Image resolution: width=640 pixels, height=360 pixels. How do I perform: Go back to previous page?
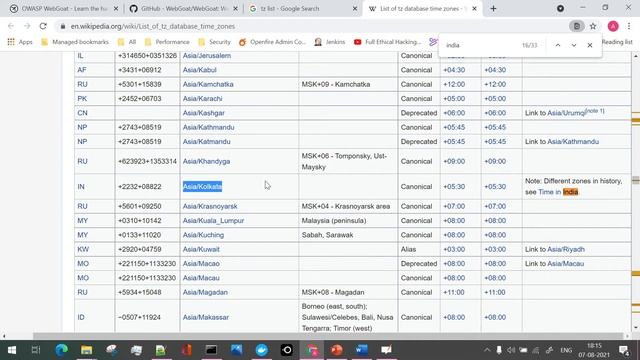pos(11,26)
